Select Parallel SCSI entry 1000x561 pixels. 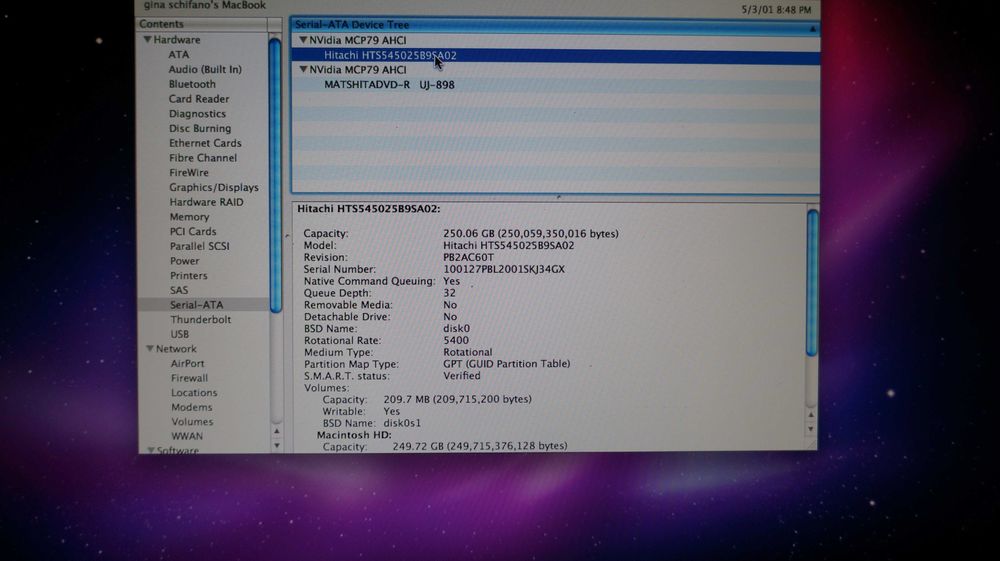tap(200, 246)
